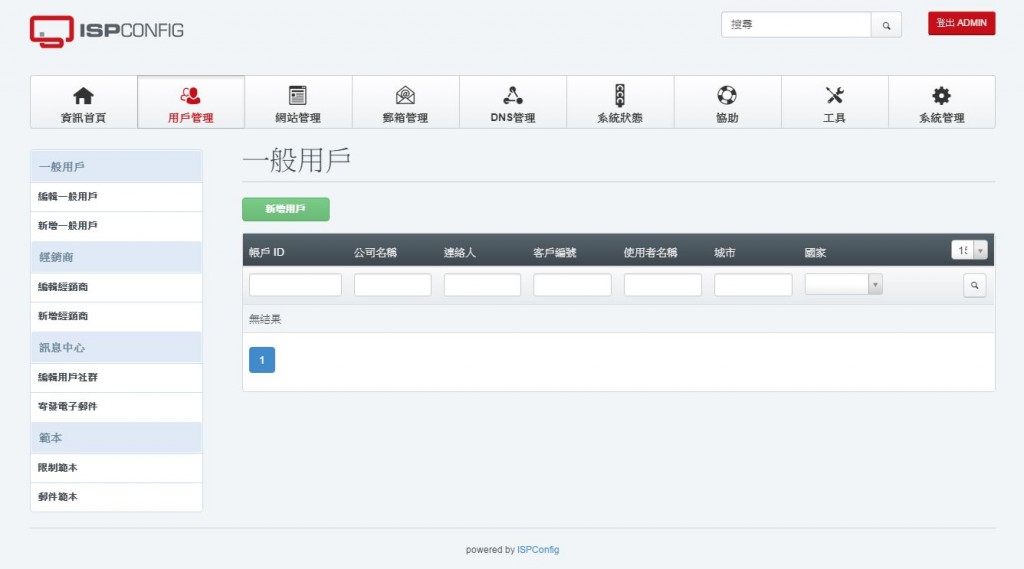Sort by 客戶編號 column header

(554, 252)
